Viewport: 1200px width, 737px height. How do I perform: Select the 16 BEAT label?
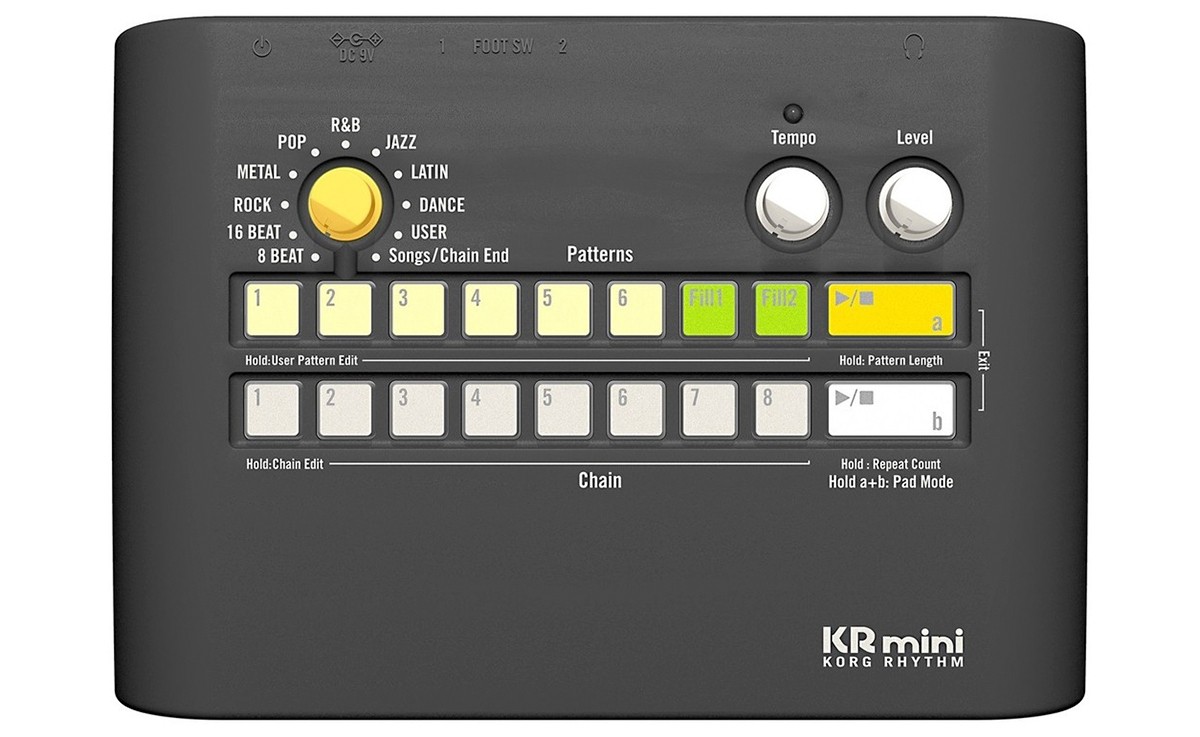tap(253, 233)
